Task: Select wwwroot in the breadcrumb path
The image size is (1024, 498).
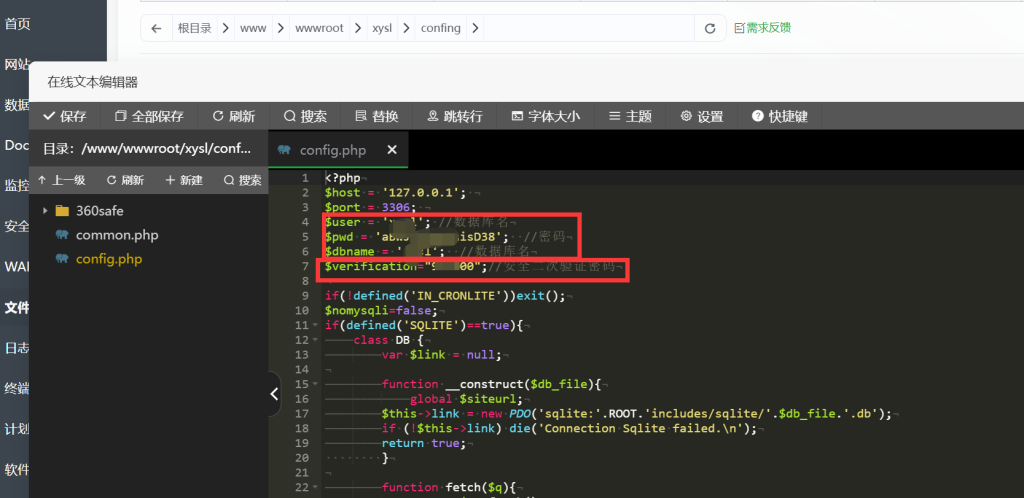Action: [x=319, y=28]
